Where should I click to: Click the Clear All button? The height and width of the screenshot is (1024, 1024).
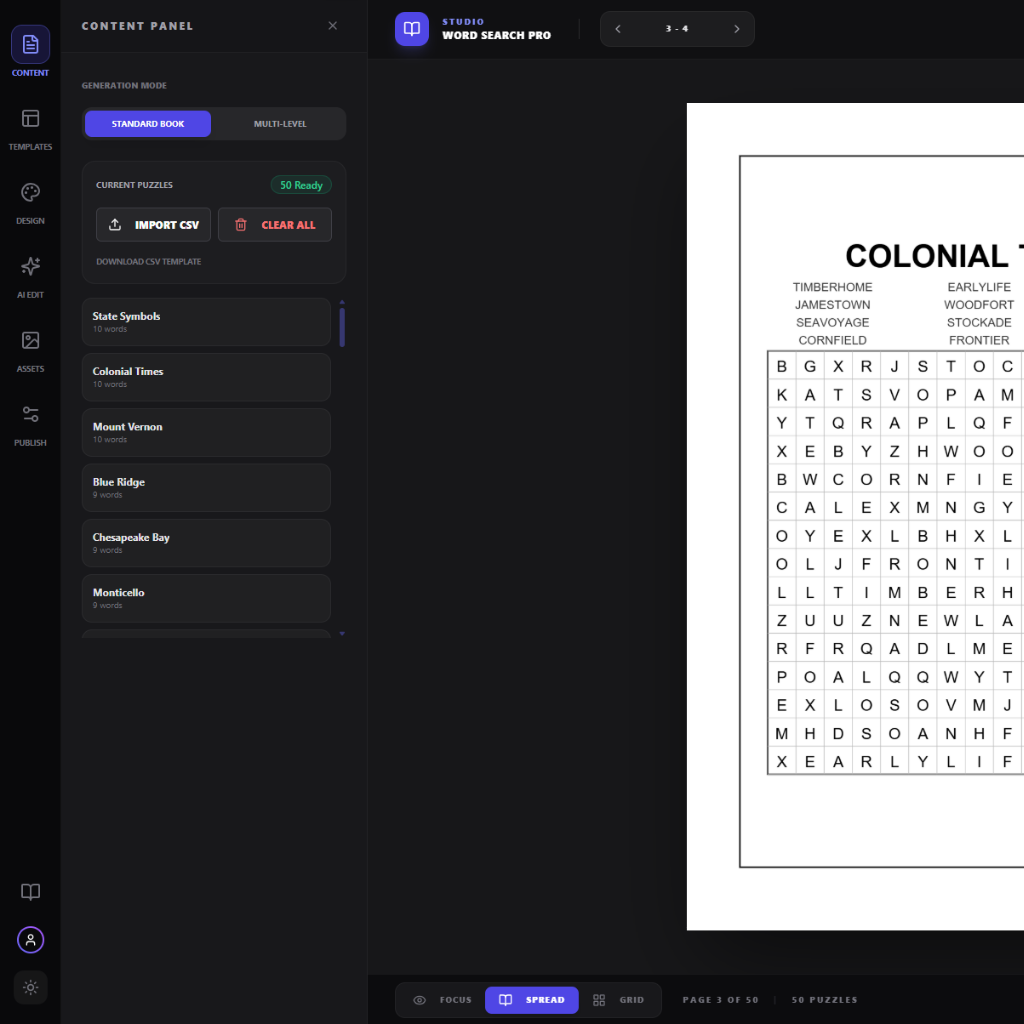[x=275, y=225]
